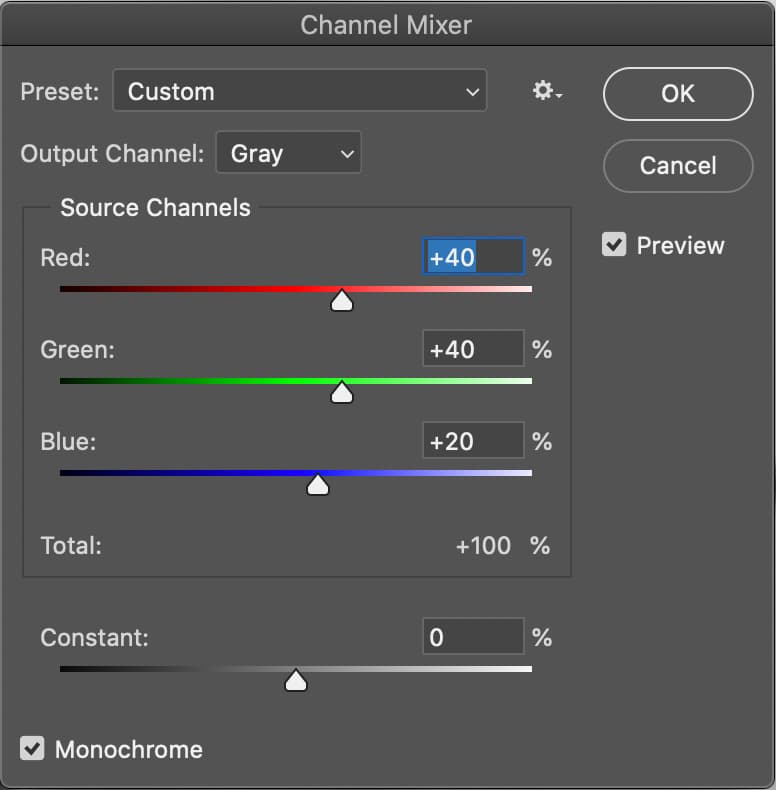Expand the Output Channel Gray dropdown
The image size is (776, 790).
point(288,153)
